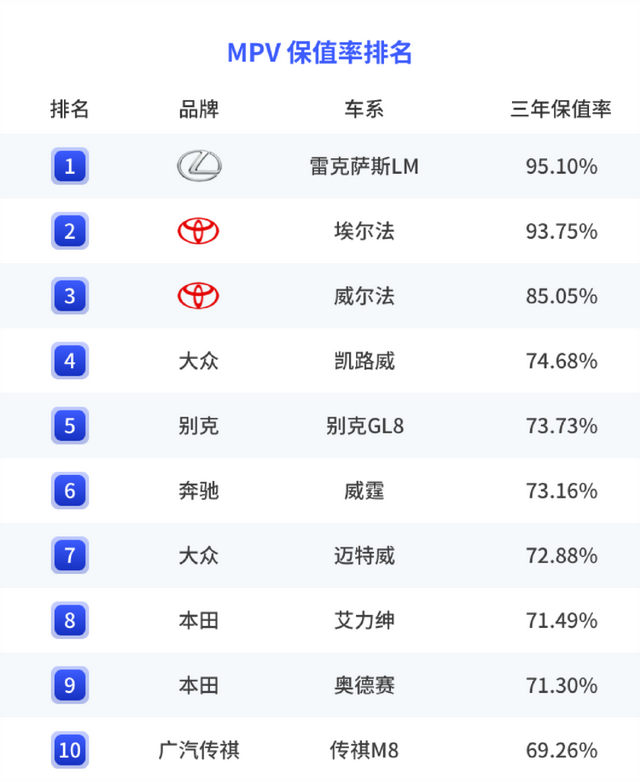
Task: Click the 三年保值率 column header
Action: (x=561, y=109)
